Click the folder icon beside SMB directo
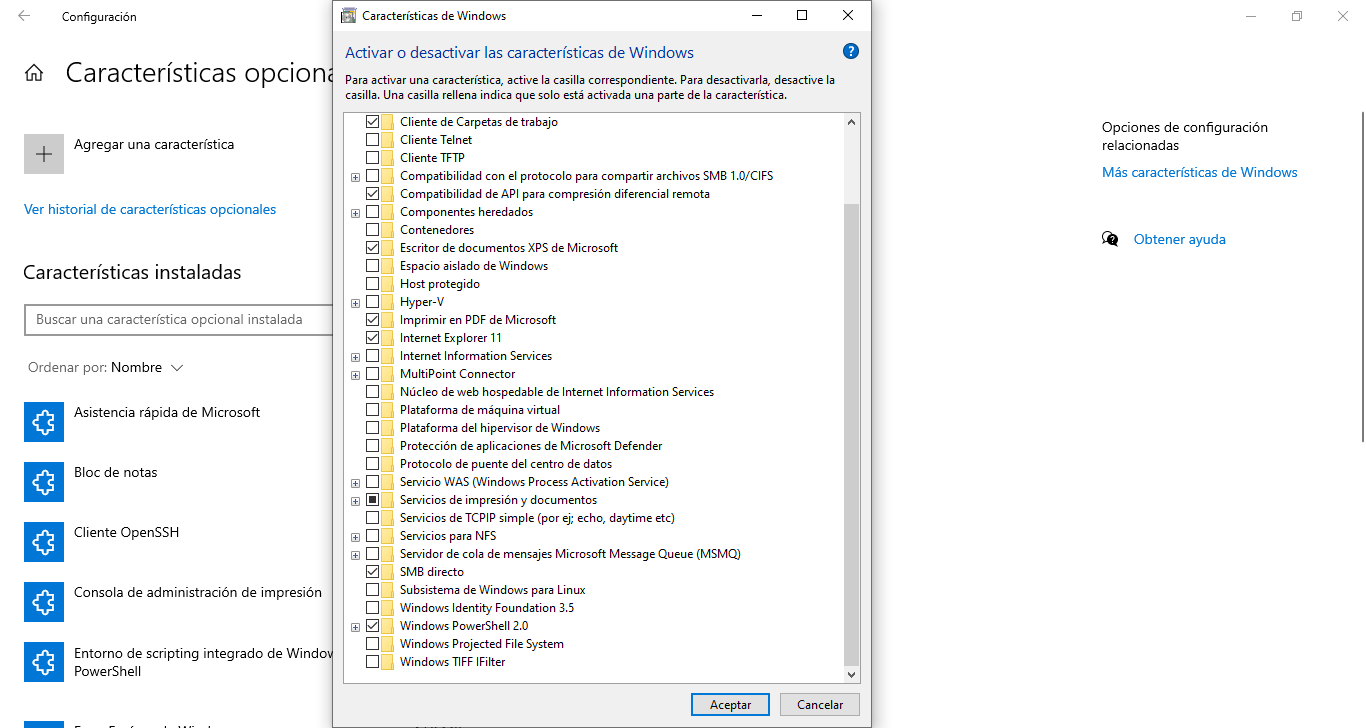Screen dimensions: 1366x728 coord(387,572)
